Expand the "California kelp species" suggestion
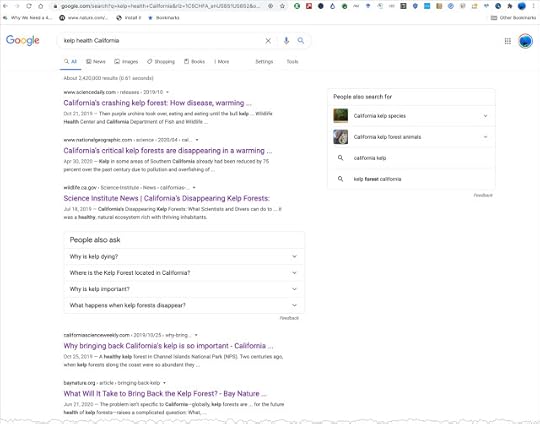Image resolution: width=540 pixels, height=424 pixels. (411, 116)
